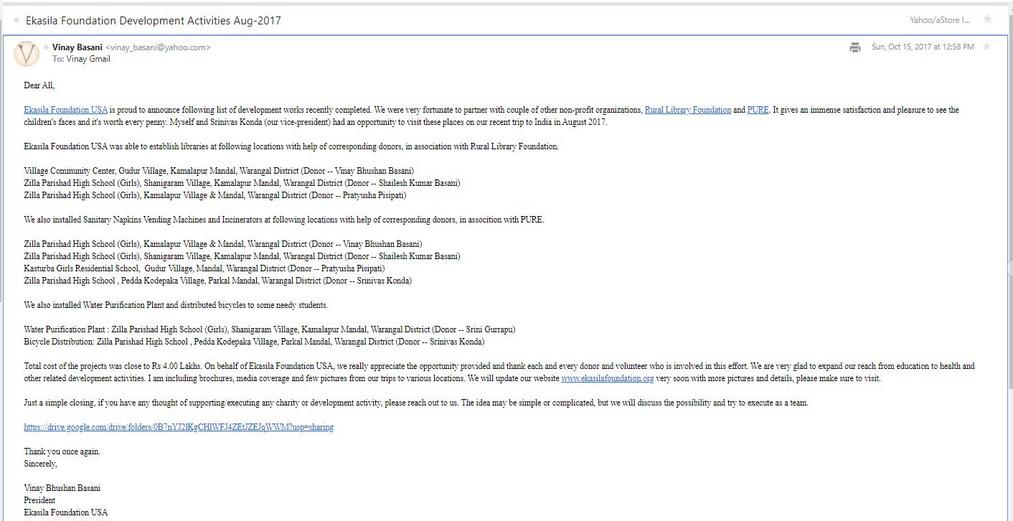1013x521 pixels.
Task: Click the 'Sincerely,' sign-off
Action: point(41,463)
